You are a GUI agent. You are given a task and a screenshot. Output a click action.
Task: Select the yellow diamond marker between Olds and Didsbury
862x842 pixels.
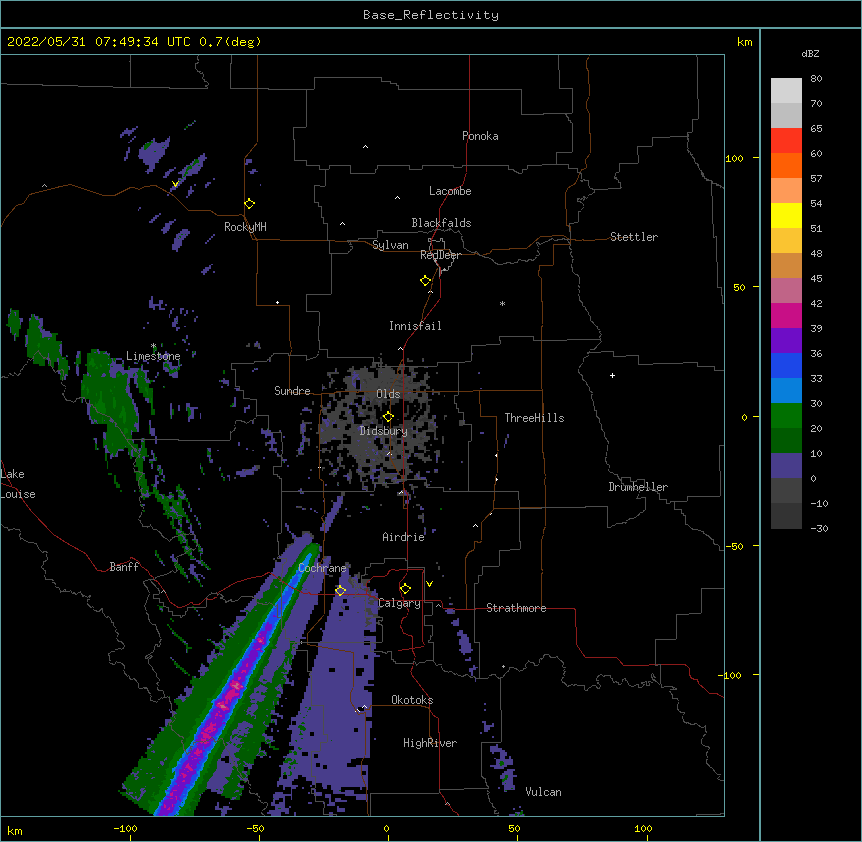click(388, 417)
